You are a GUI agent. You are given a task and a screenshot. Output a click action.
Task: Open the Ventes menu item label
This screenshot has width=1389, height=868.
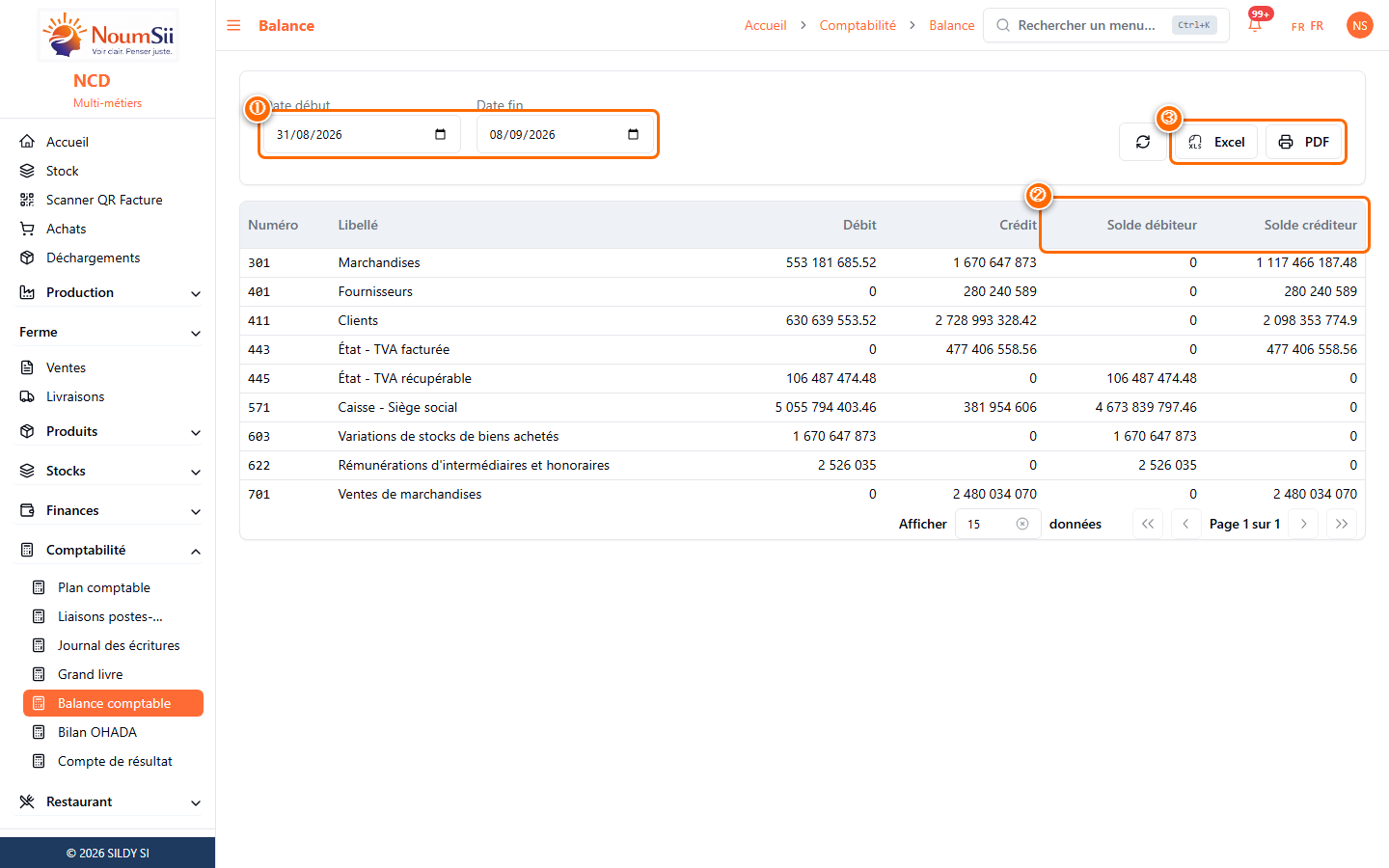click(66, 367)
